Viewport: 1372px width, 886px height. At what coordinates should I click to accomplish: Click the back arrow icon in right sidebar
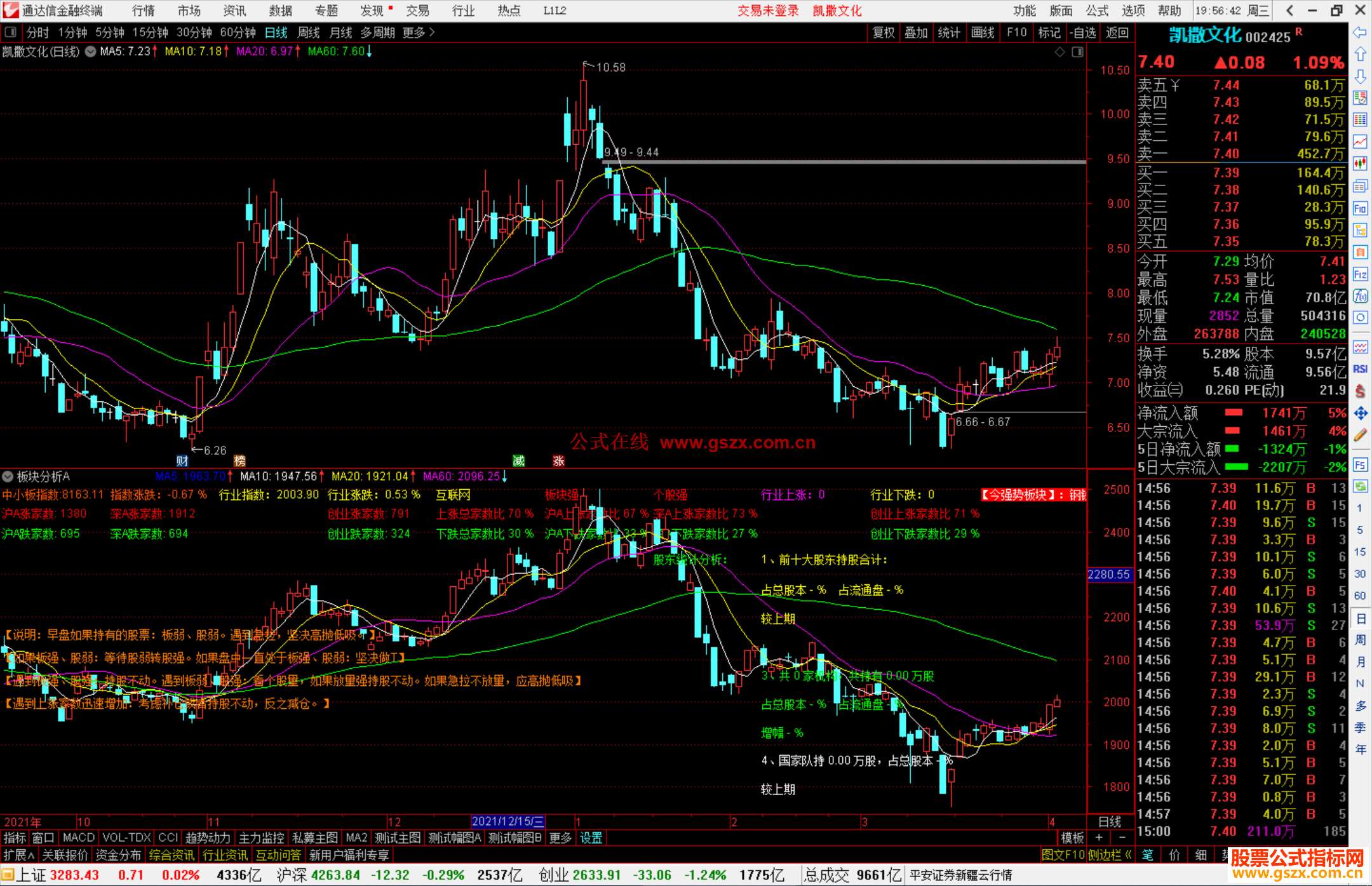[1360, 32]
